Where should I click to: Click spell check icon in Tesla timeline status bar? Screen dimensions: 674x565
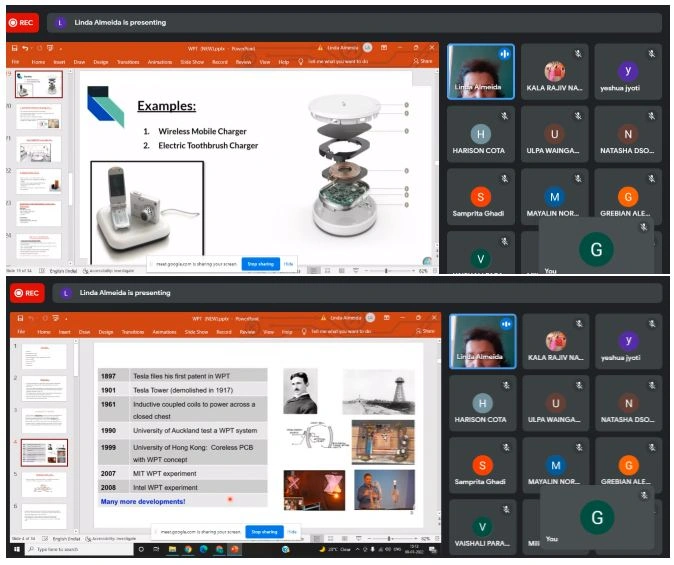point(45,539)
